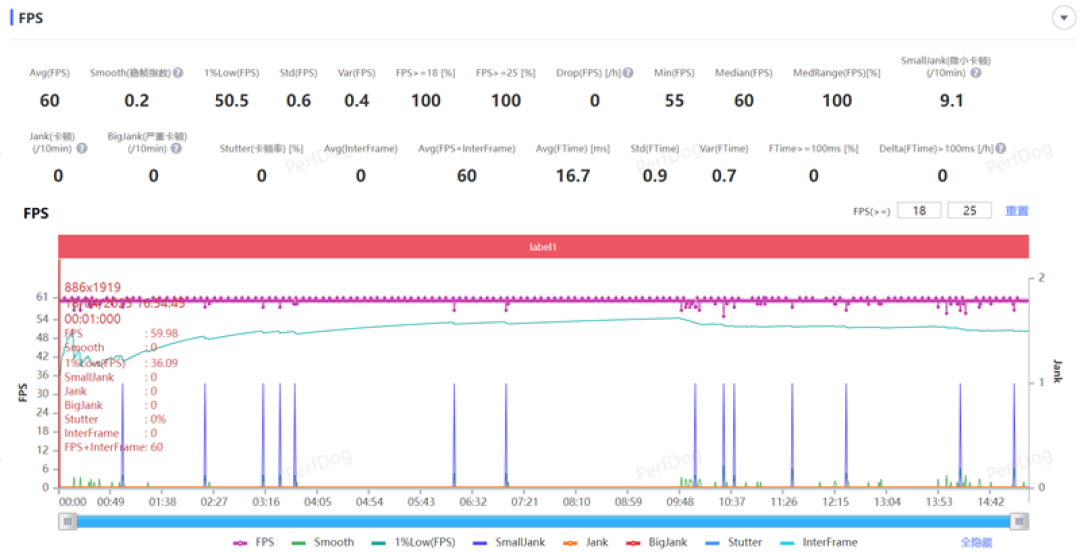Toggle Smooth series in legend
Viewport: 1080px width, 552px height.
point(323,542)
